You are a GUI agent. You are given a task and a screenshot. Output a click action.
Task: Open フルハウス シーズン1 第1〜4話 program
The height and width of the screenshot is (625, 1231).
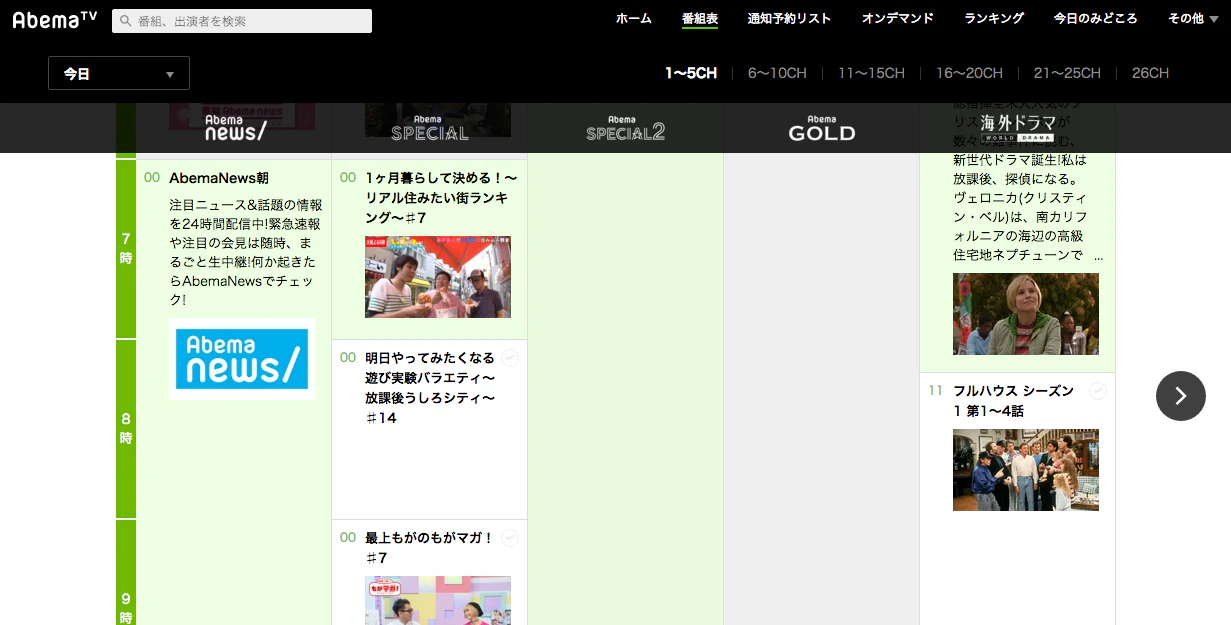tap(1014, 401)
